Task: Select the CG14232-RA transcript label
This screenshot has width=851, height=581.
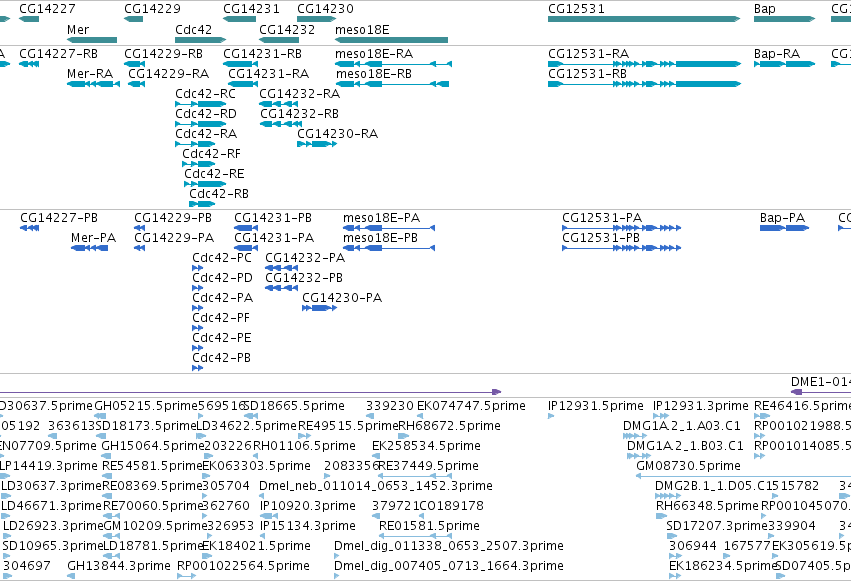Action: (300, 94)
